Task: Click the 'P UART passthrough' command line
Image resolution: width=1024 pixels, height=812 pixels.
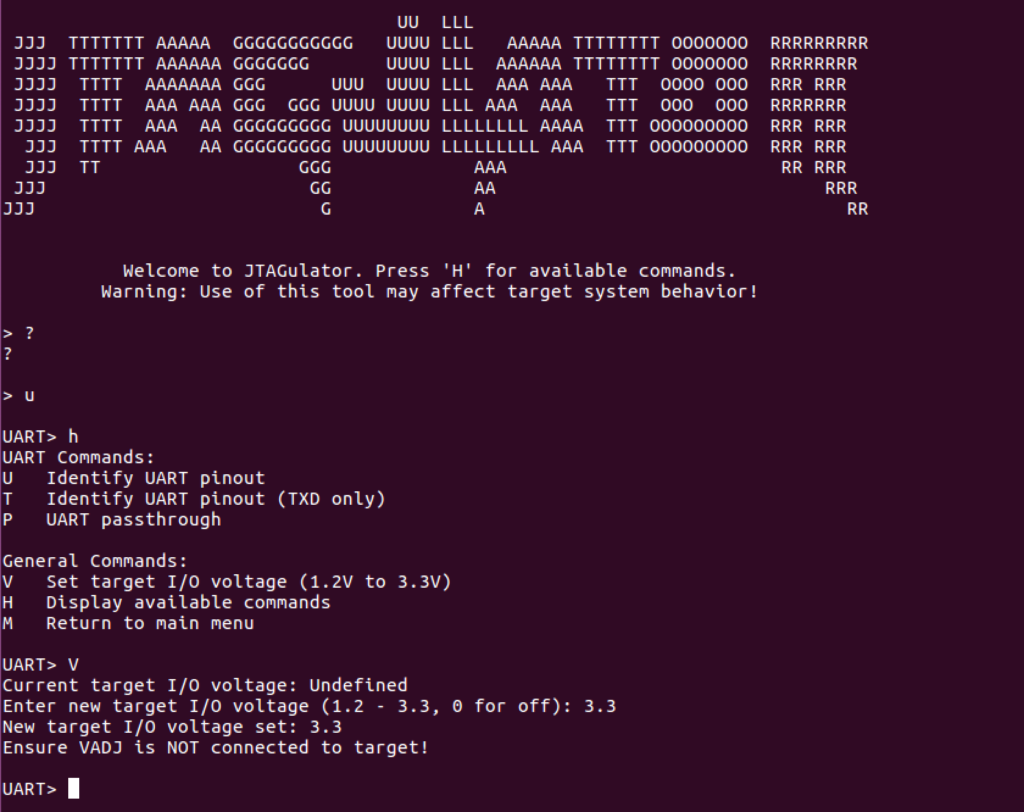Action: pyautogui.click(x=112, y=520)
